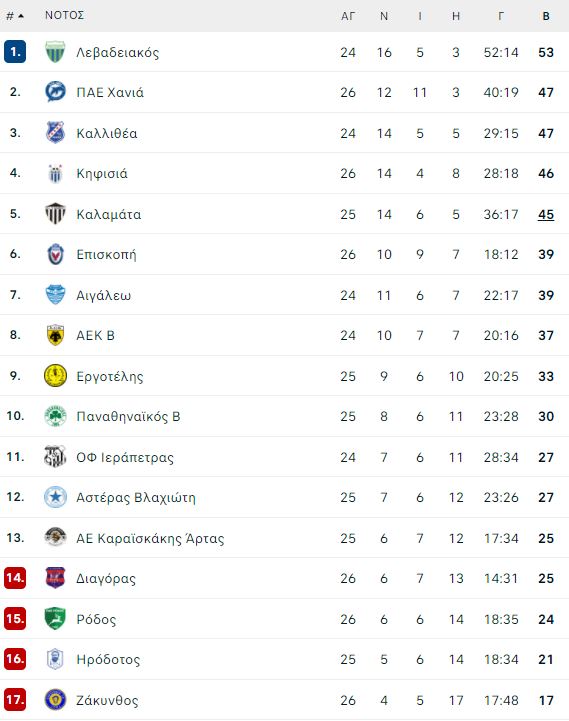This screenshot has height=721, width=569.
Task: Click the blue position badge 1.
Action: coord(15,52)
